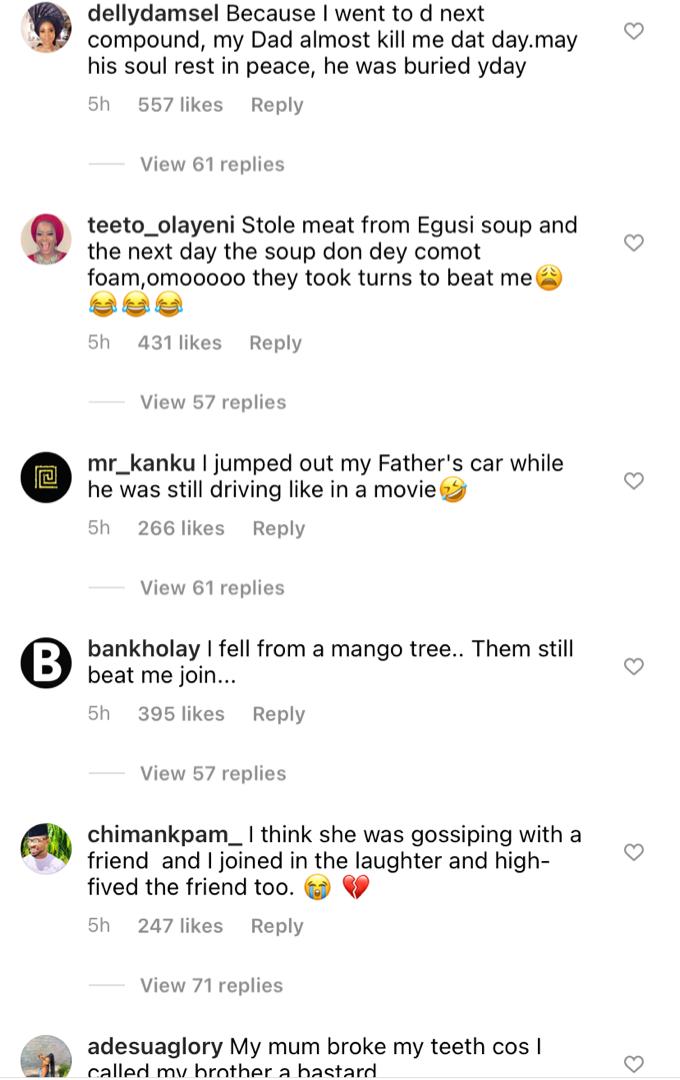Image resolution: width=680 pixels, height=1080 pixels.
Task: Heart bankholay's mango tree comment
Action: (x=633, y=667)
